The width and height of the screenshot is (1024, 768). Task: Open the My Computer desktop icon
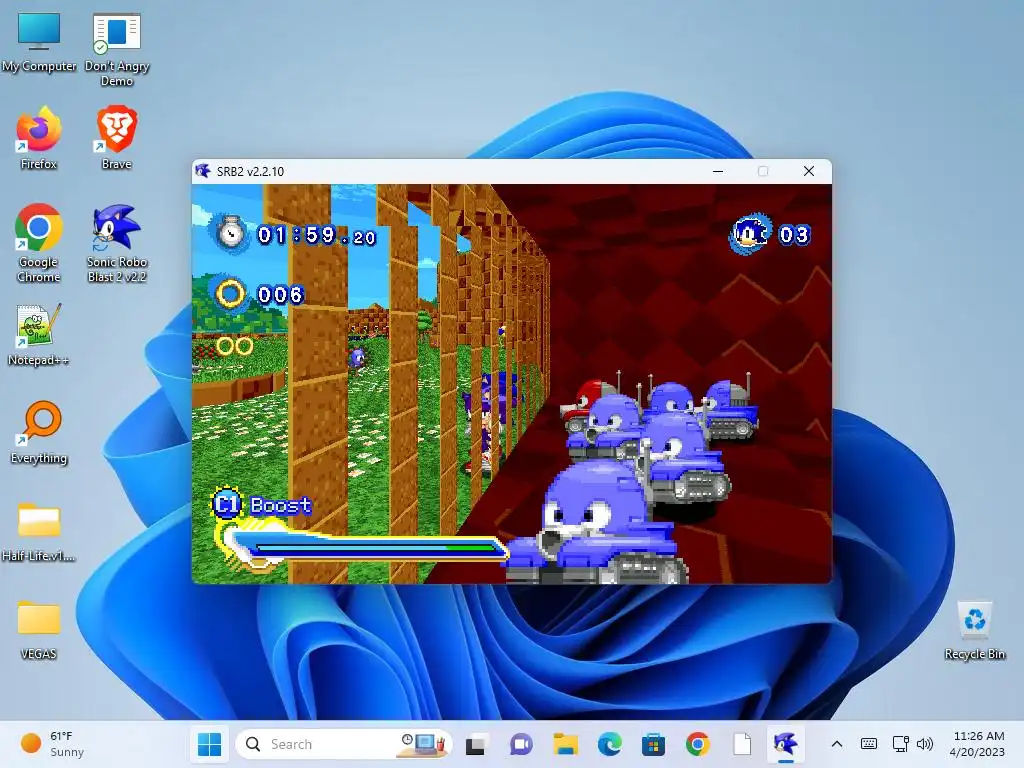coord(39,42)
